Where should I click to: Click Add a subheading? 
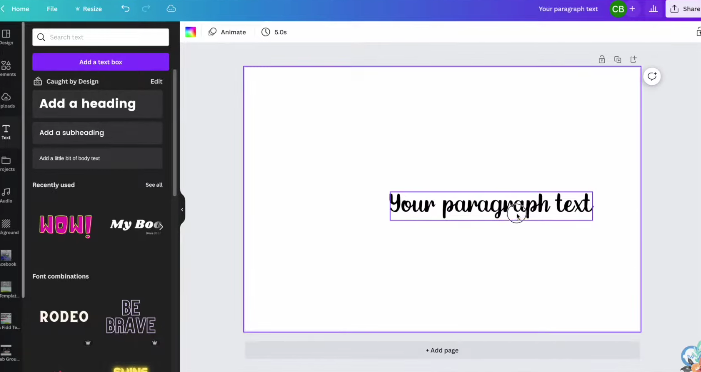pyautogui.click(x=97, y=133)
